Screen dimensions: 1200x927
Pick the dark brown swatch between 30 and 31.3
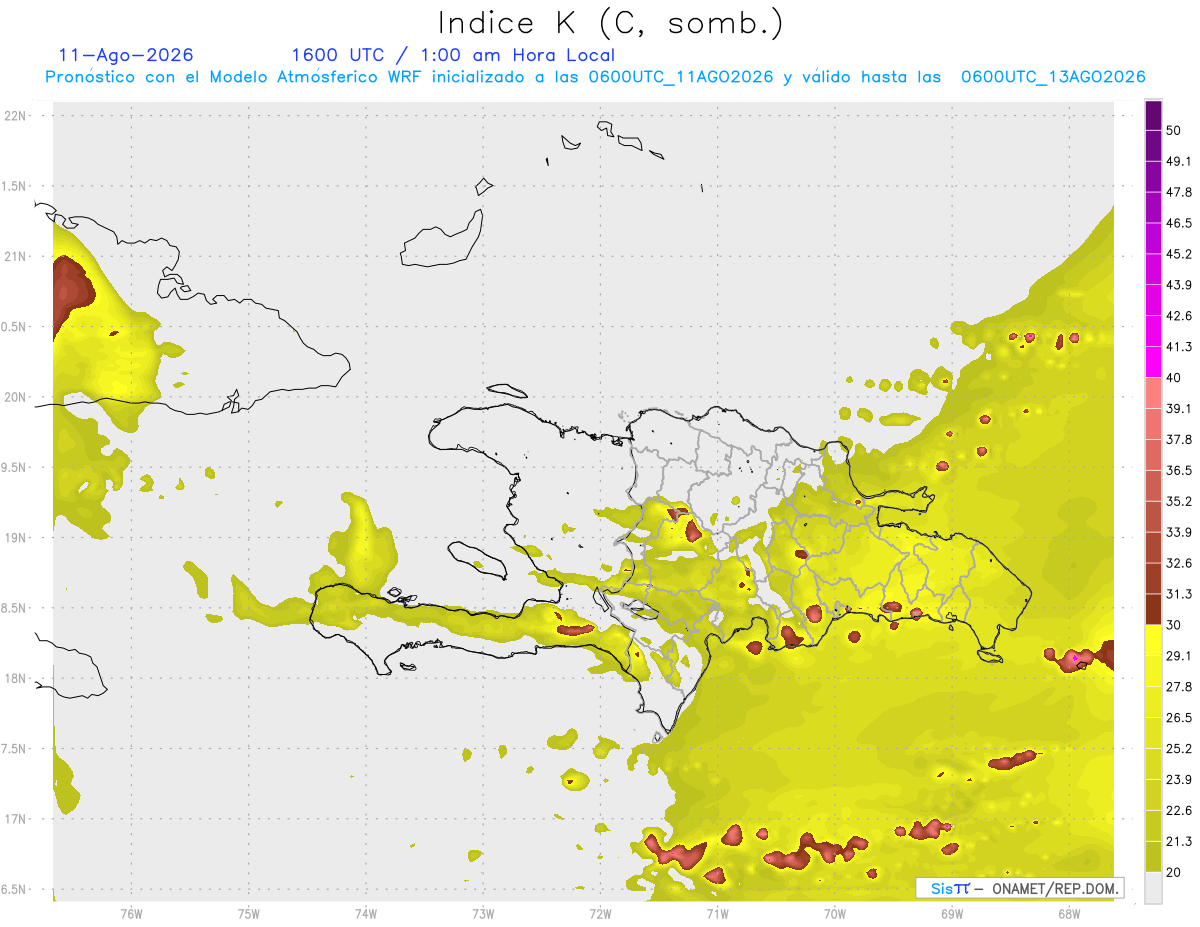1153,610
